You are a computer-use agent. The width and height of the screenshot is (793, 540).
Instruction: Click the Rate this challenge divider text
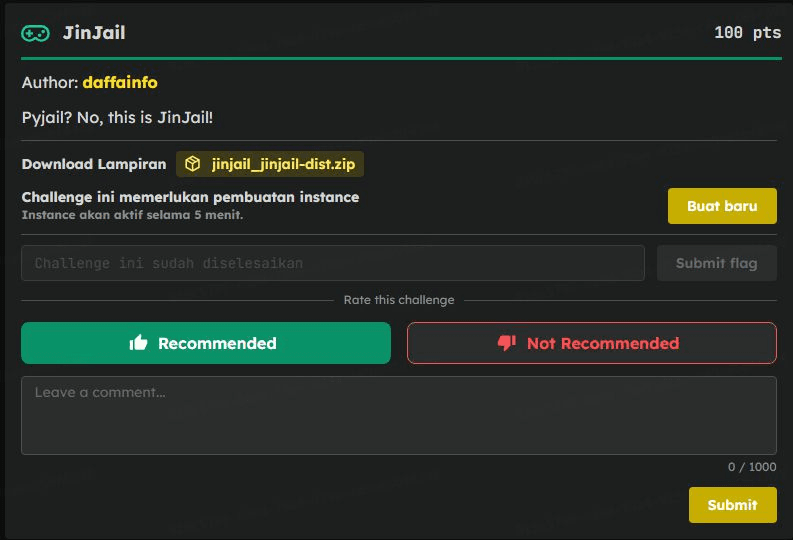tap(398, 300)
